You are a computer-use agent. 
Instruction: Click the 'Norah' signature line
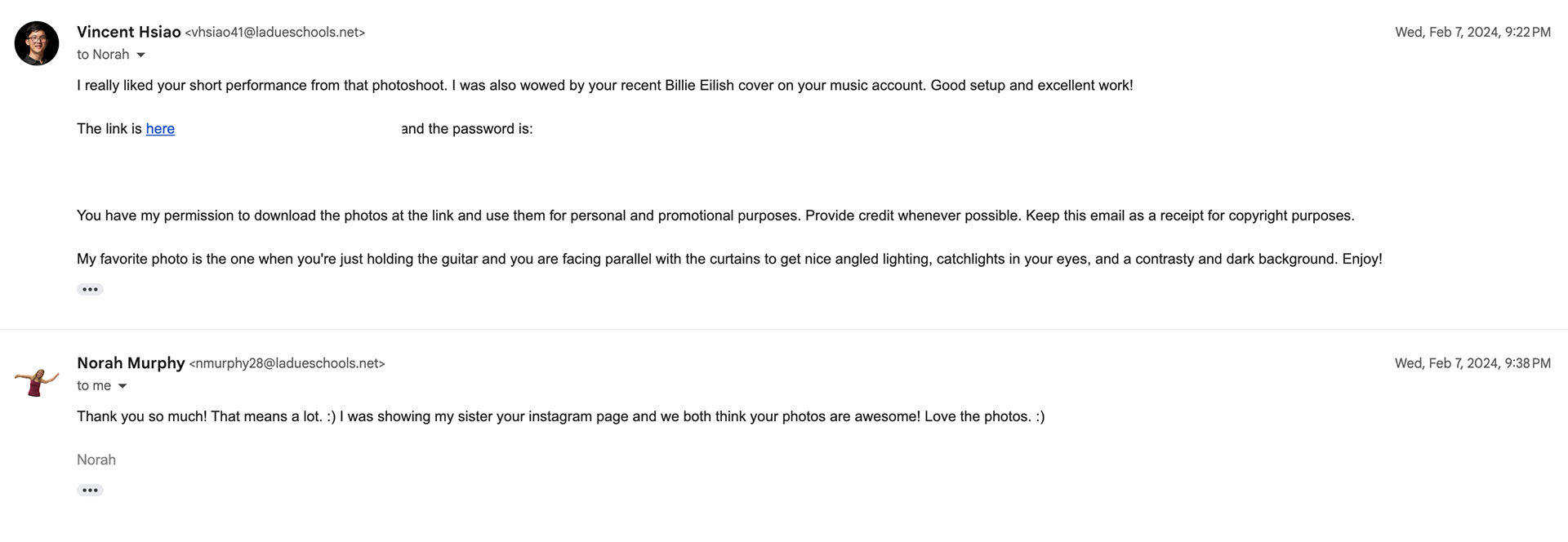96,460
